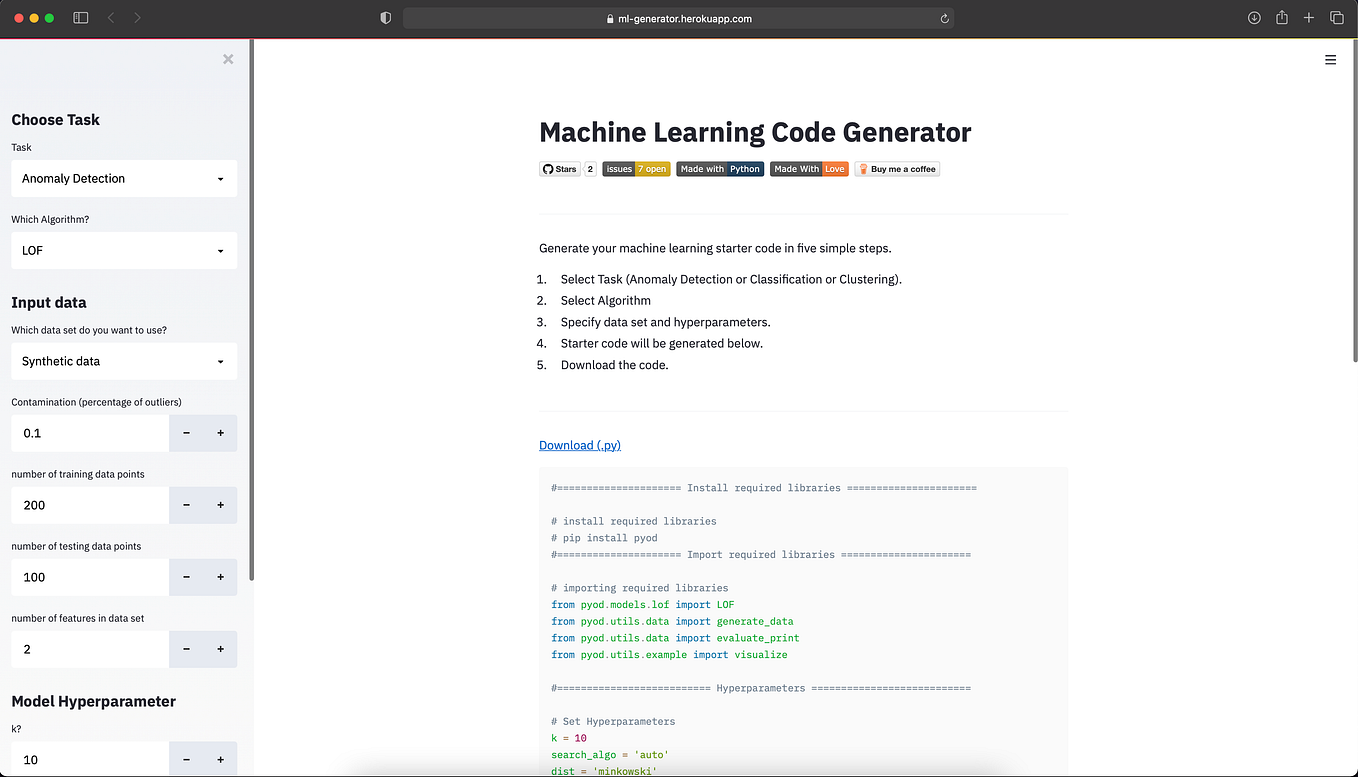Open the navigation menu via hamburger icon
Viewport: 1358px width, 777px height.
(1330, 59)
